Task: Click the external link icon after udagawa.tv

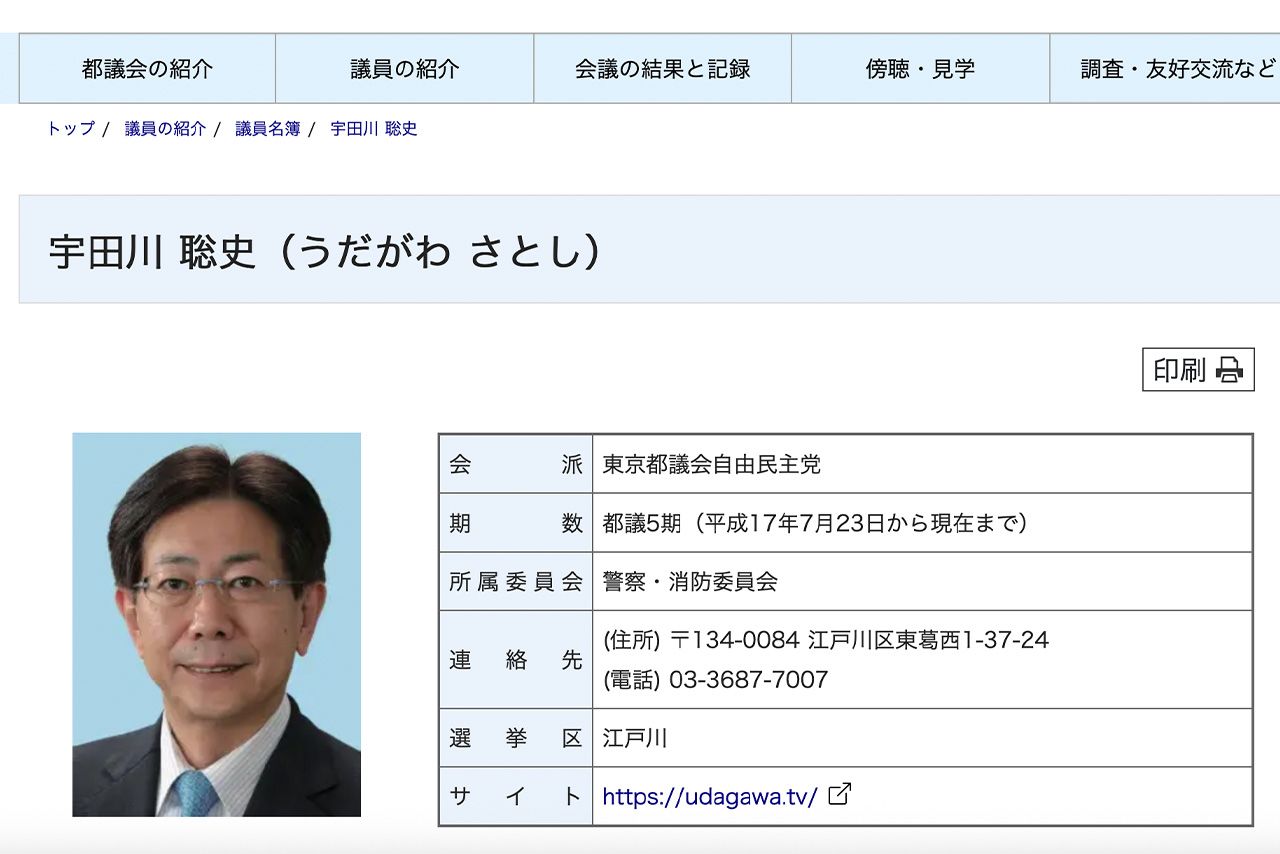Action: 839,795
